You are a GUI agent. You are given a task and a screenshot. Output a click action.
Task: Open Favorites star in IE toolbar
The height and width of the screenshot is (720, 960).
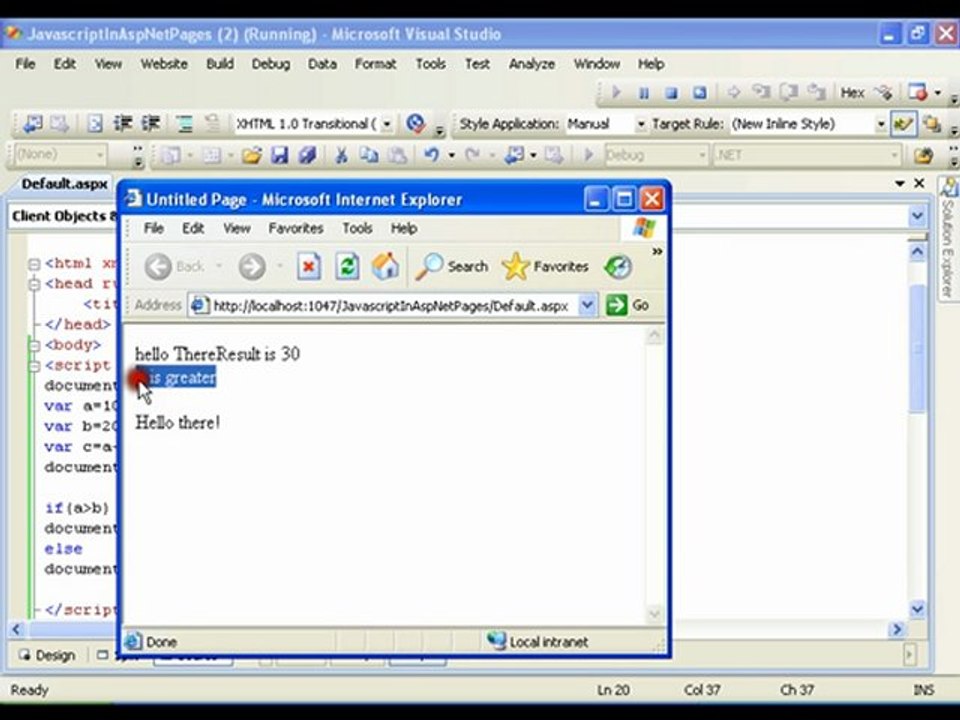(x=545, y=266)
